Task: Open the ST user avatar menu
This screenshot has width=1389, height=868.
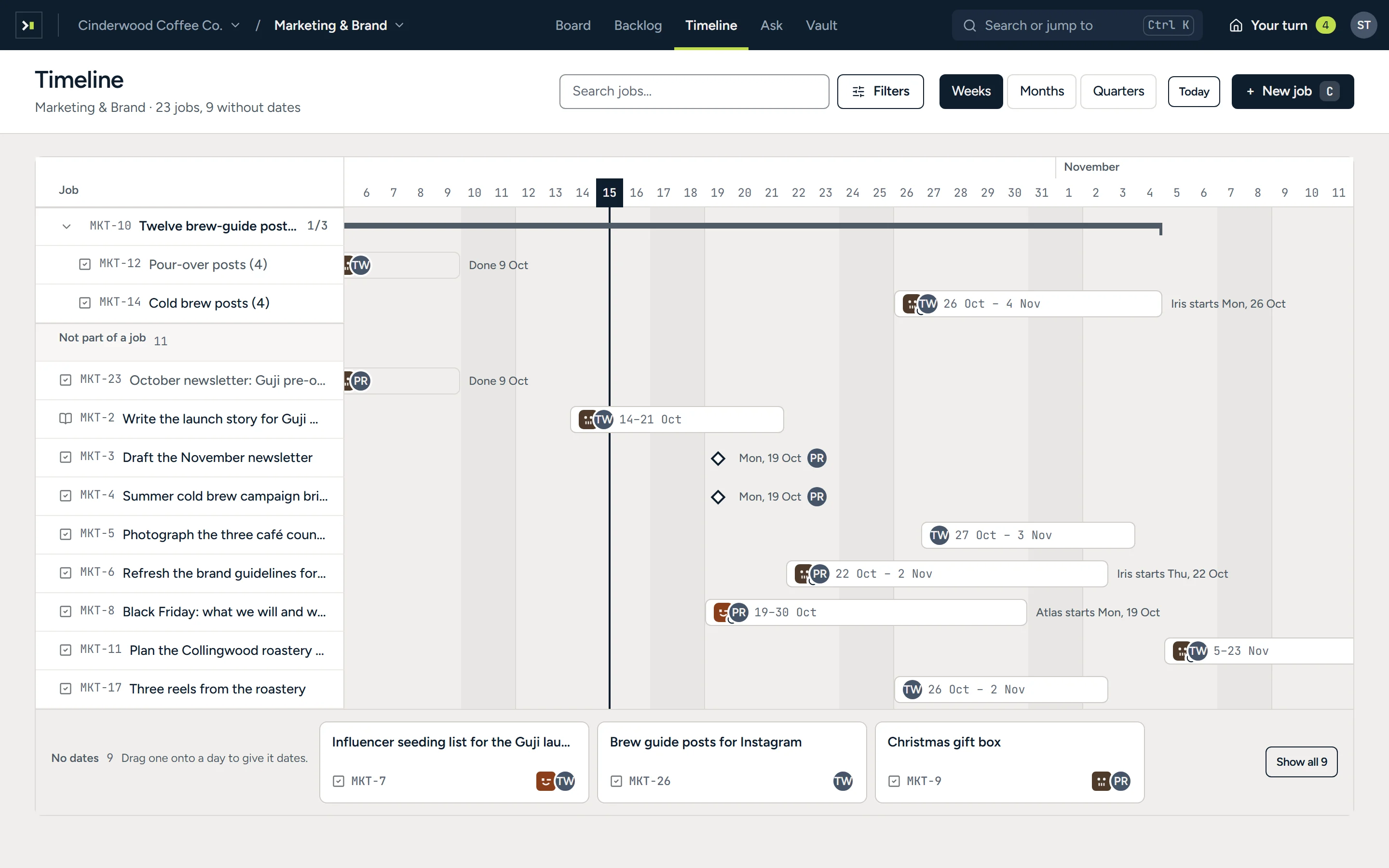Action: [x=1363, y=25]
